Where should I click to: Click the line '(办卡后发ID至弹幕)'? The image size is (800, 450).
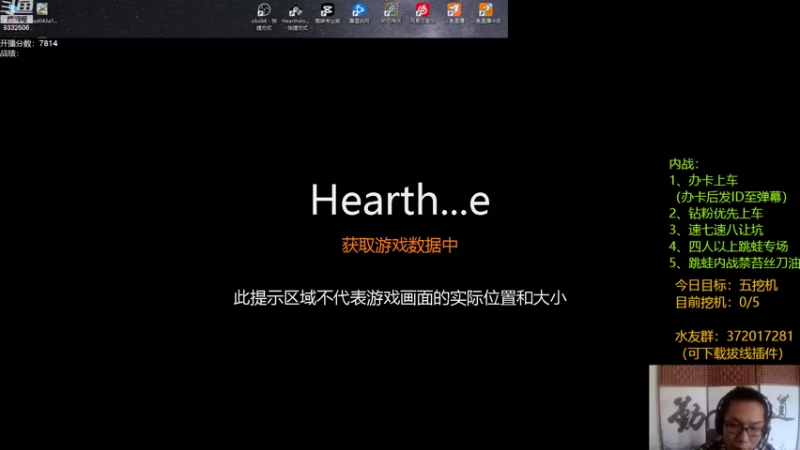[x=732, y=197]
